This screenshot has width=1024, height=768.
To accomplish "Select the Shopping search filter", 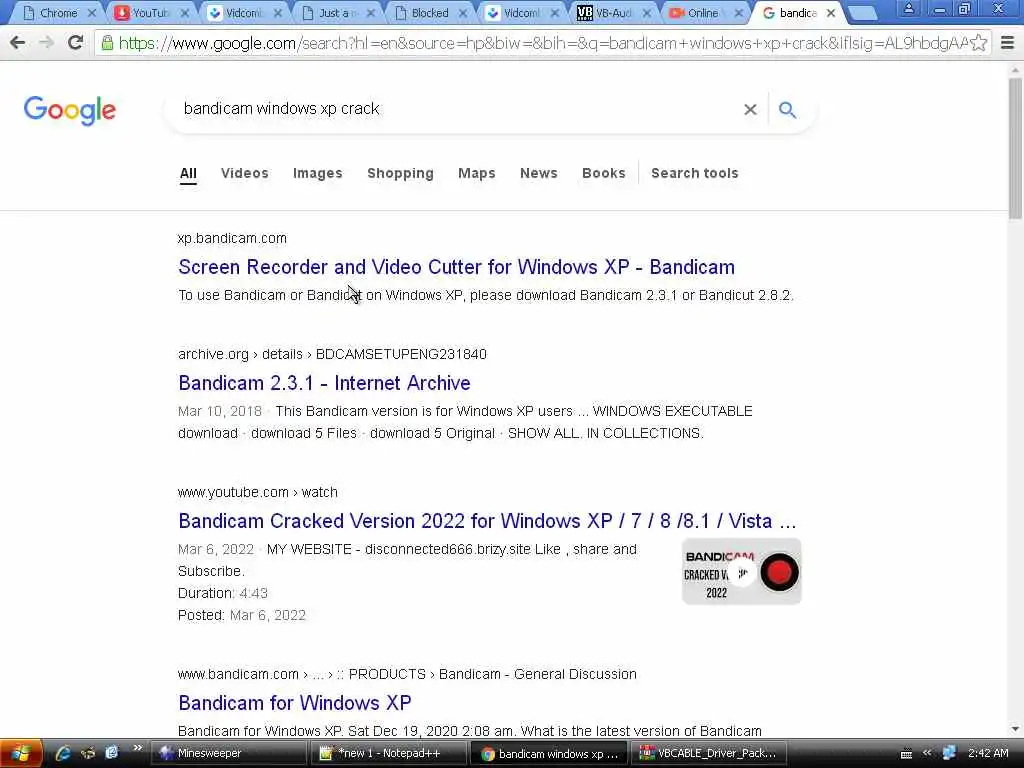I will coord(400,173).
